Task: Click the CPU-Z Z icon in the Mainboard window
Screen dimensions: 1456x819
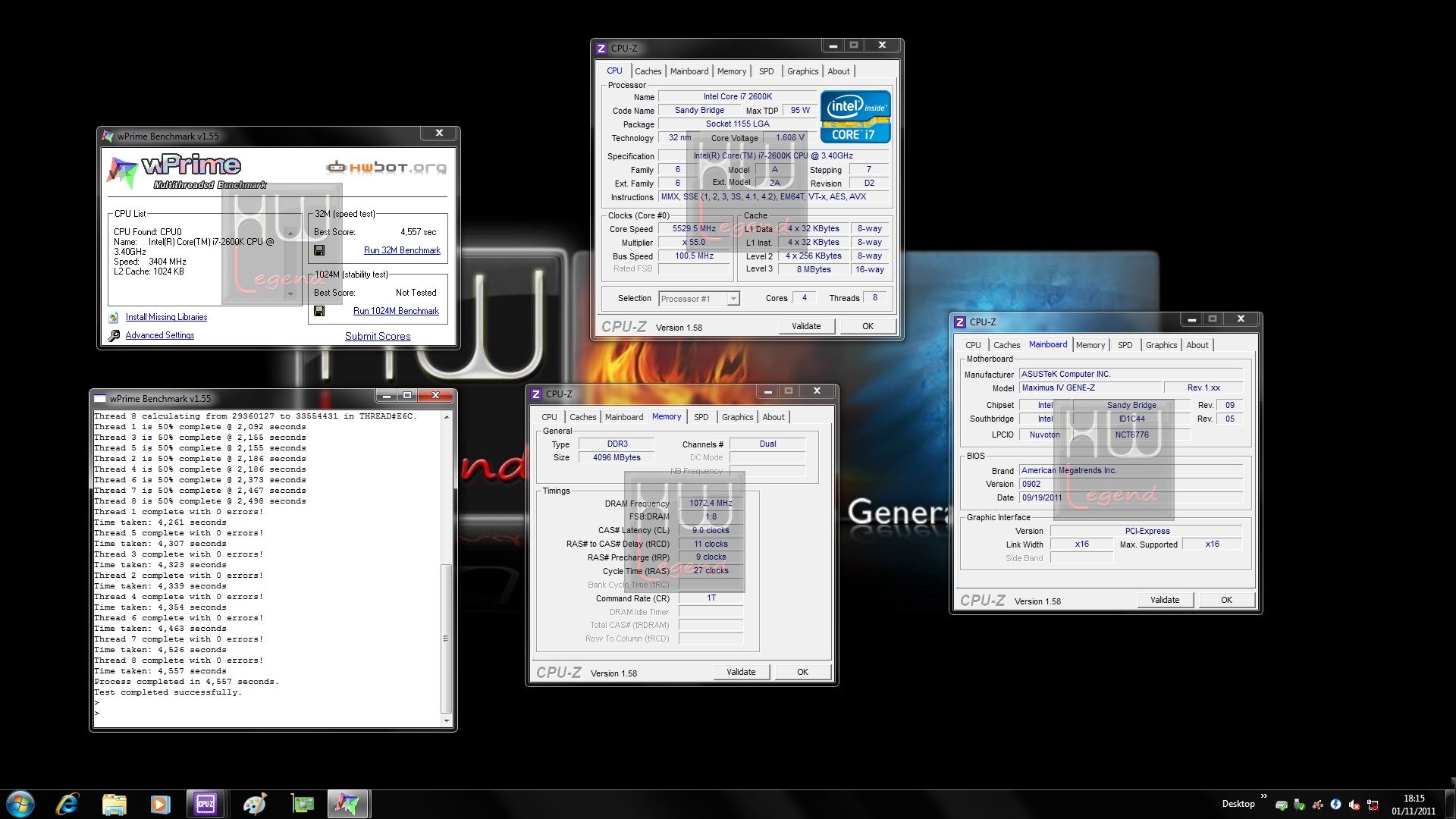Action: click(x=960, y=322)
